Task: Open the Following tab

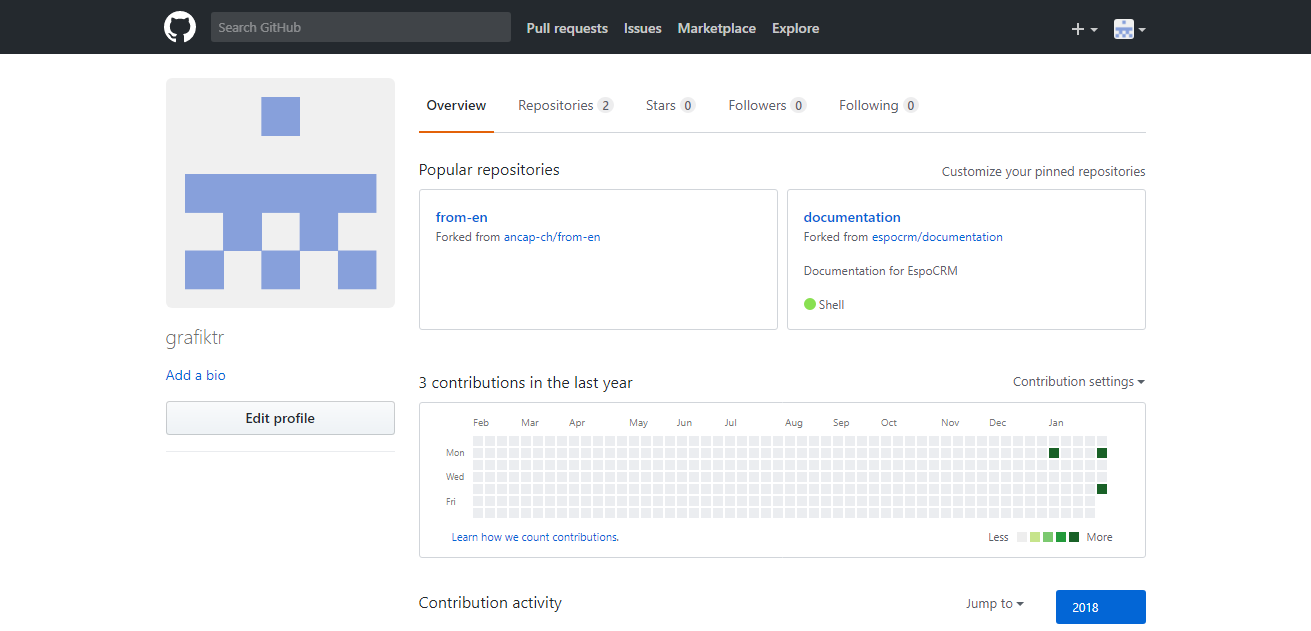Action: tap(878, 105)
